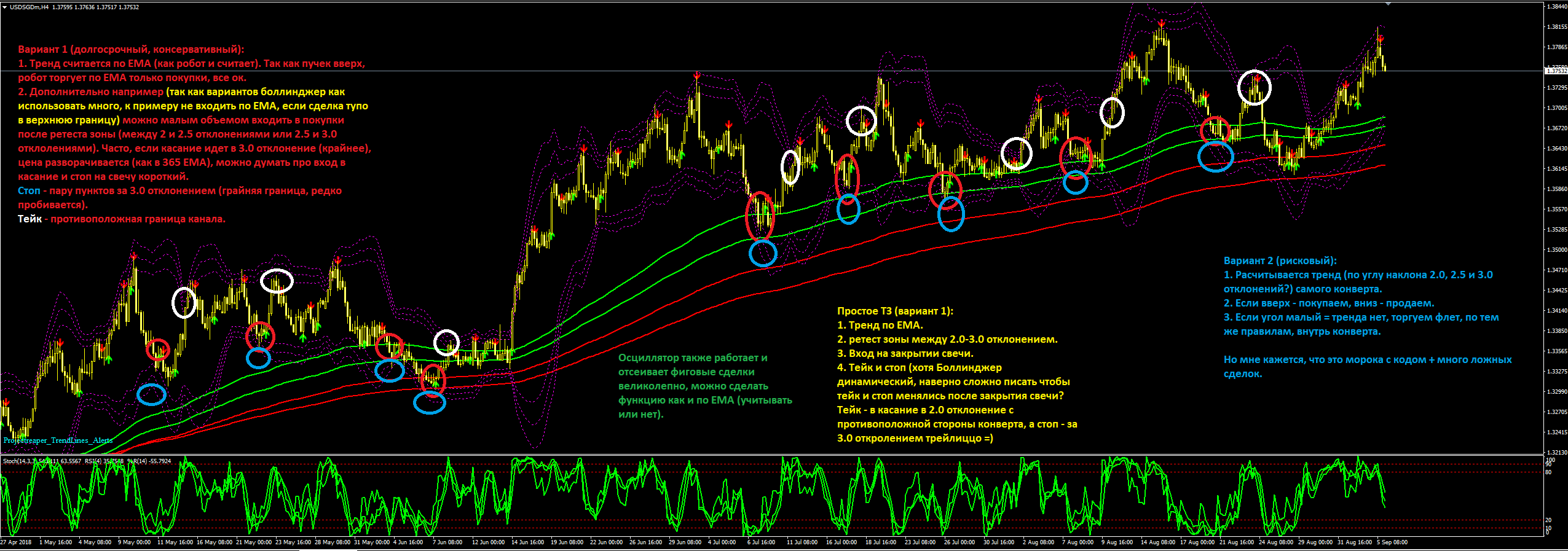Image resolution: width=1568 pixels, height=551 pixels.
Task: Select green line 'функцию как и по EMA'
Action: 705,401
